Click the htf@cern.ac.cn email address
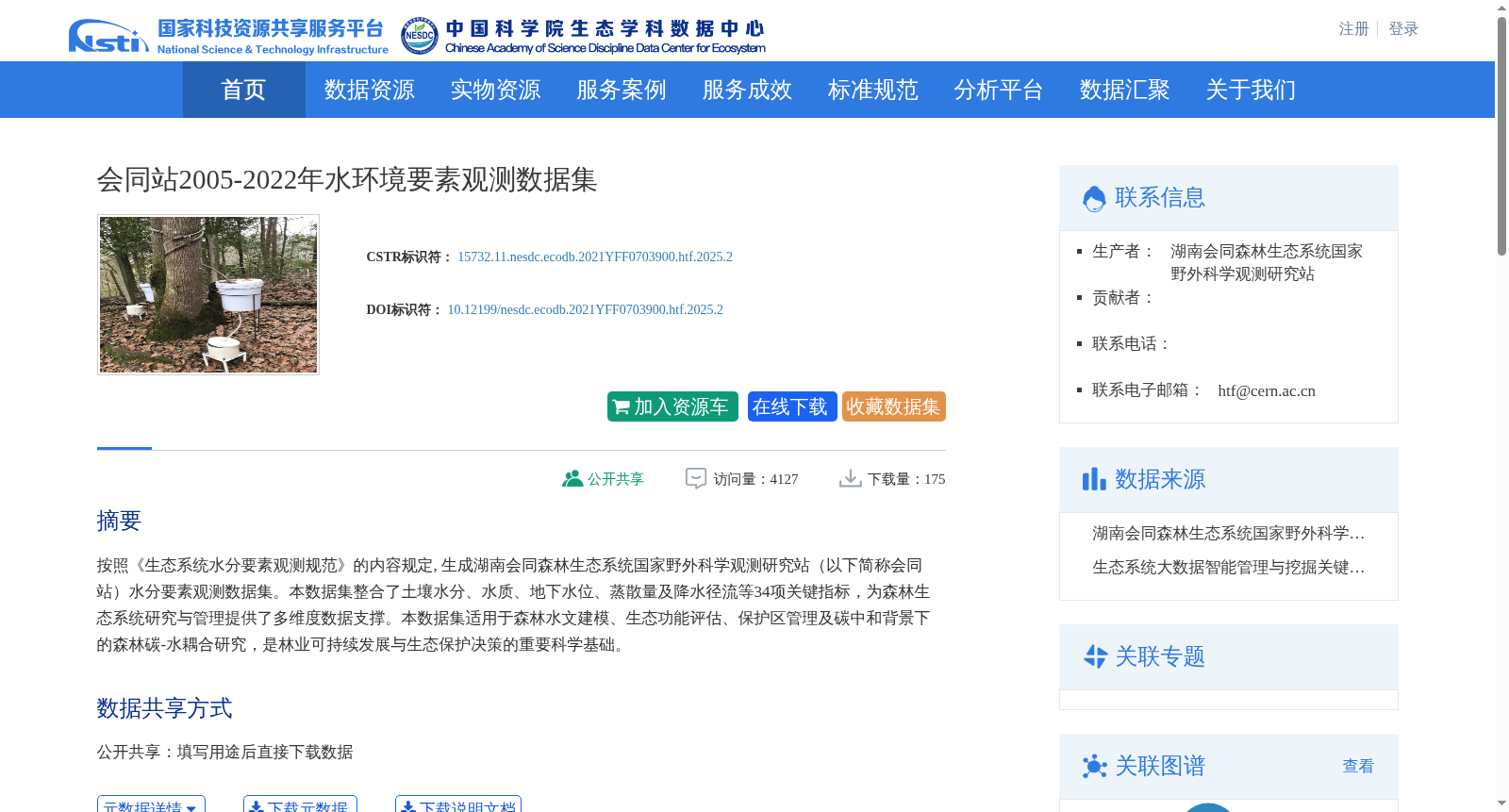1509x812 pixels. coord(1267,390)
